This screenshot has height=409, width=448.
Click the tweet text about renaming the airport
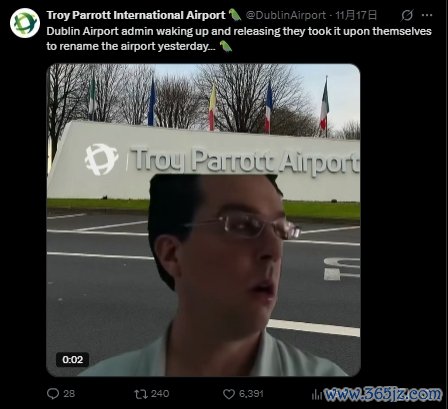(239, 39)
